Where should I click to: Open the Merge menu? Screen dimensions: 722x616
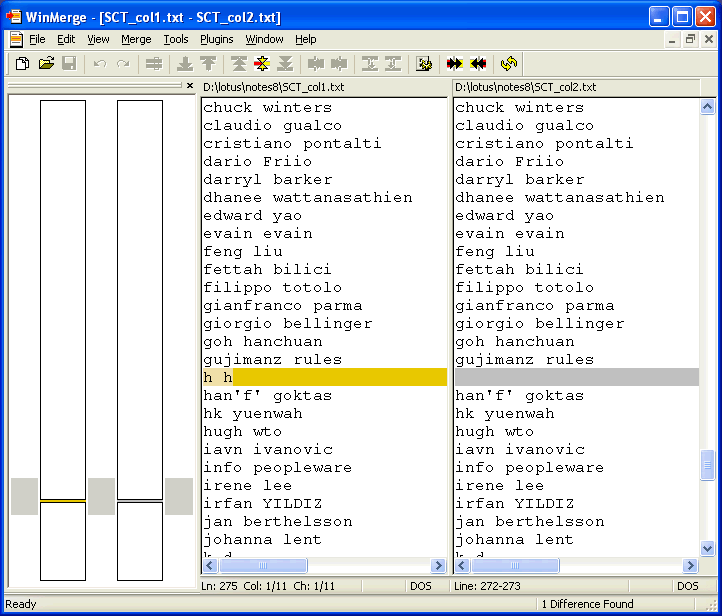tap(136, 40)
